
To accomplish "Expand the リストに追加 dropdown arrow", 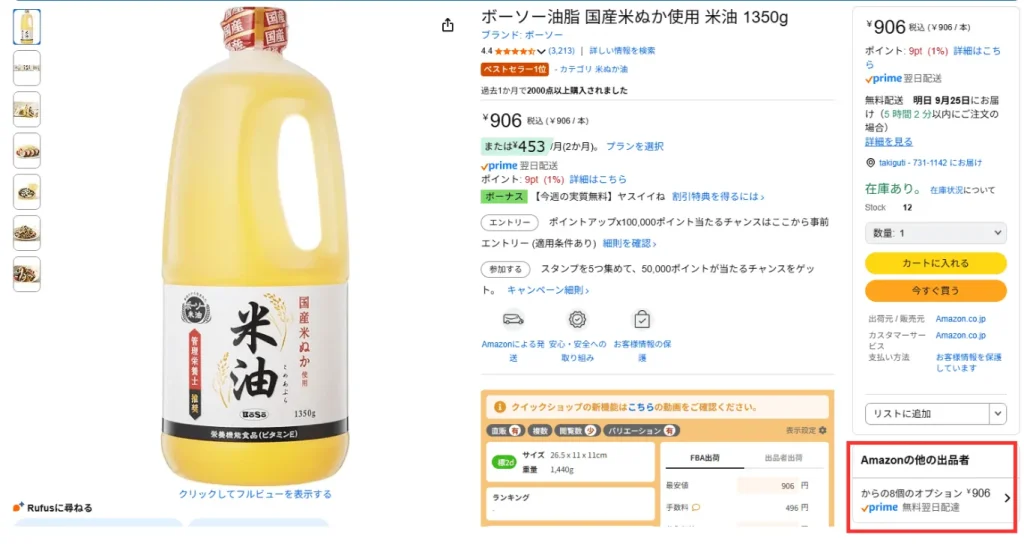I will (997, 414).
